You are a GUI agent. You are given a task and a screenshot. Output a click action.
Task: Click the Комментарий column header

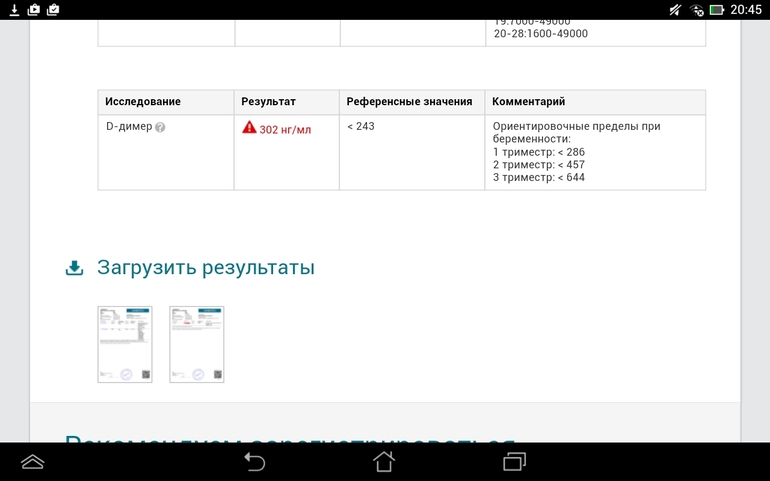(x=529, y=102)
